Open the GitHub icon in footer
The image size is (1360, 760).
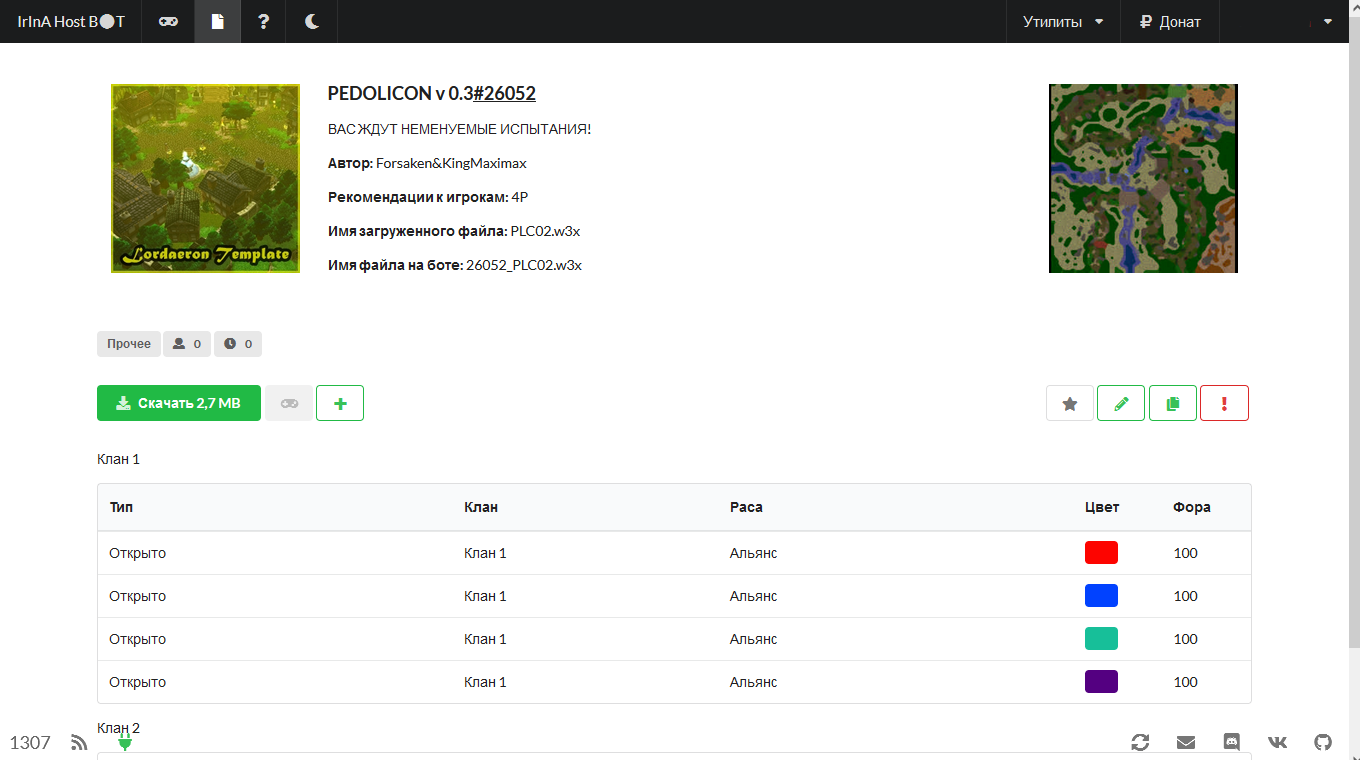pos(1323,742)
